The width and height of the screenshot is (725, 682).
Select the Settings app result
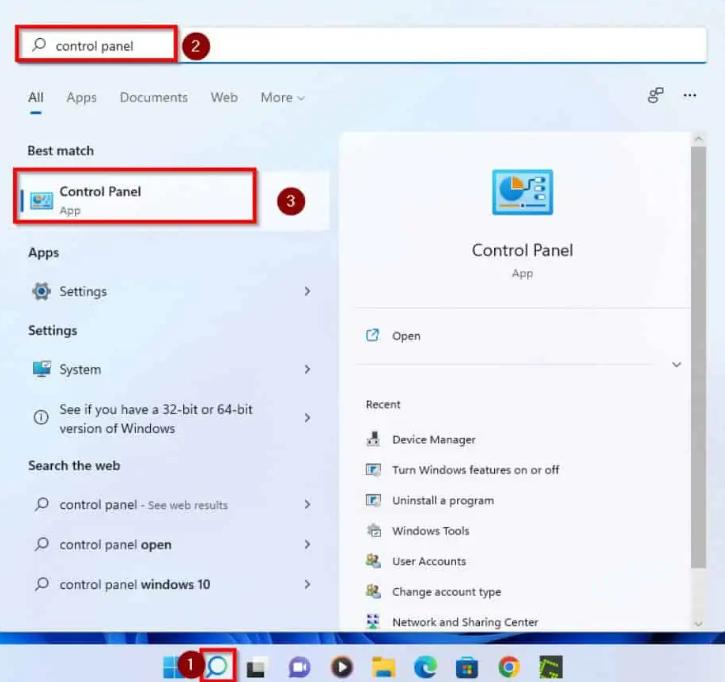(172, 291)
